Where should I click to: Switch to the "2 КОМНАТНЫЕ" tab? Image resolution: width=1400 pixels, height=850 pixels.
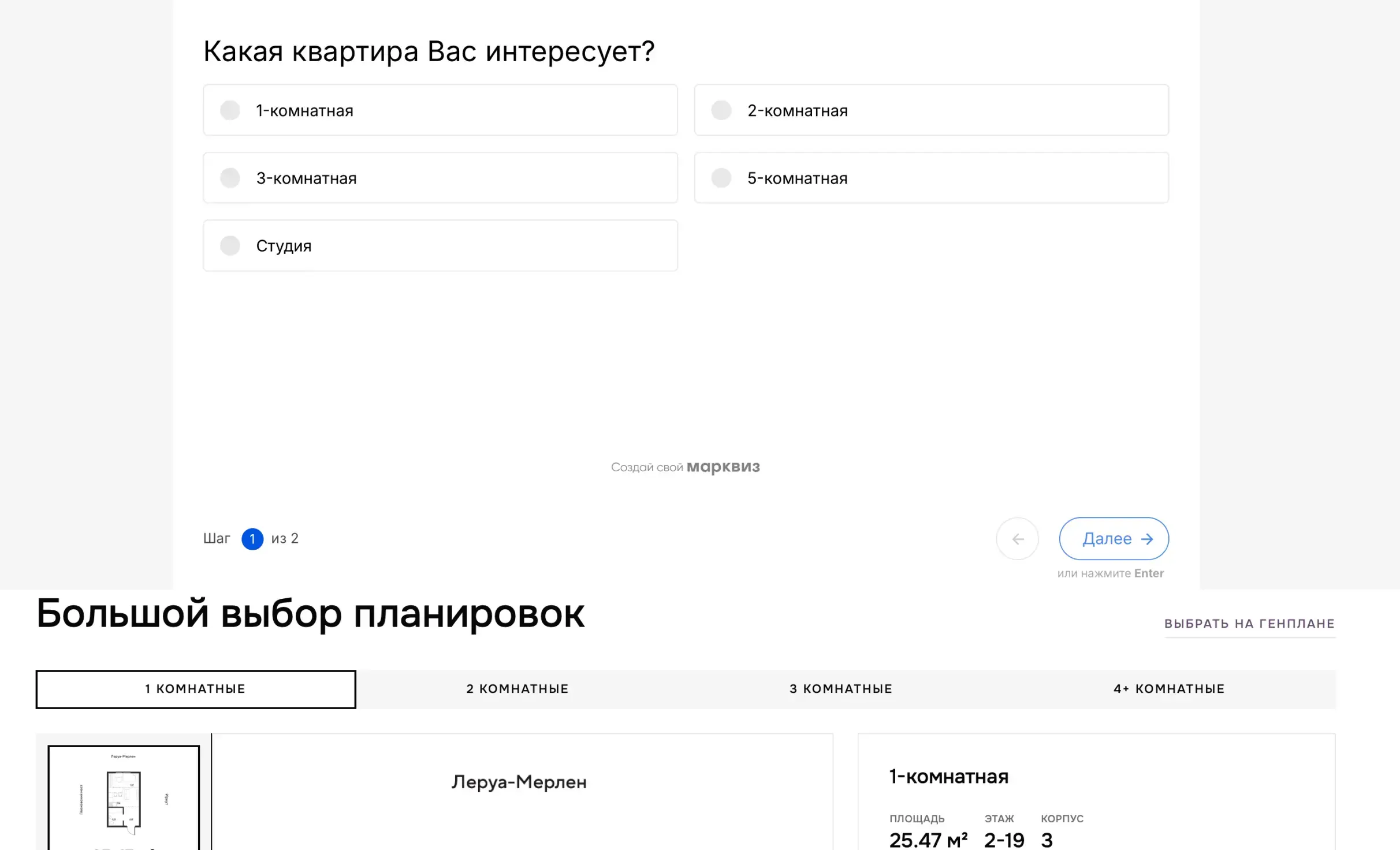[516, 688]
